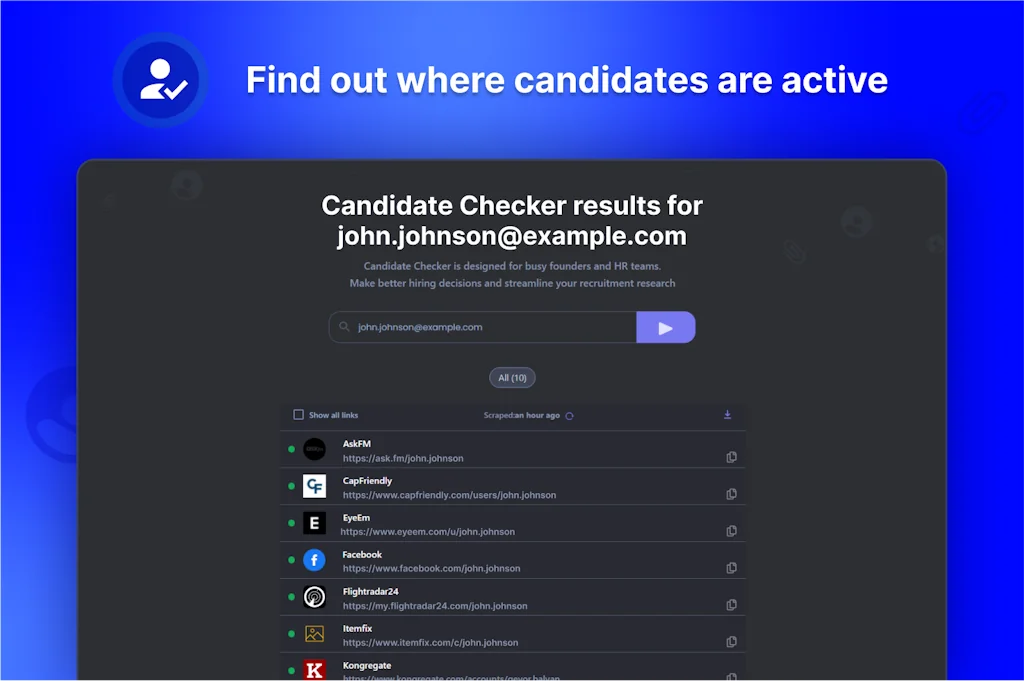Click the download results icon
The height and width of the screenshot is (681, 1024).
(728, 414)
